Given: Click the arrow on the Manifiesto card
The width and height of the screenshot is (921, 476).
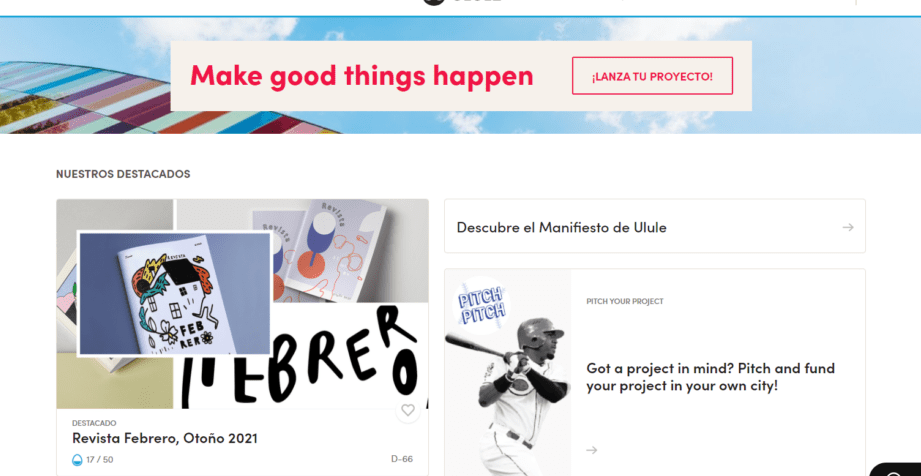Looking at the screenshot, I should pos(848,227).
